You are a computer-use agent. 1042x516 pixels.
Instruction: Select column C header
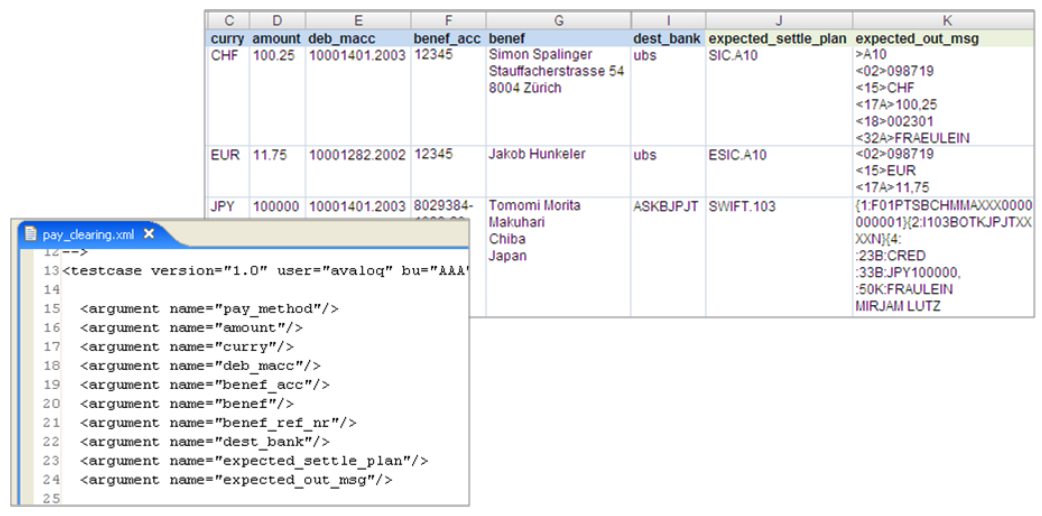click(x=229, y=21)
